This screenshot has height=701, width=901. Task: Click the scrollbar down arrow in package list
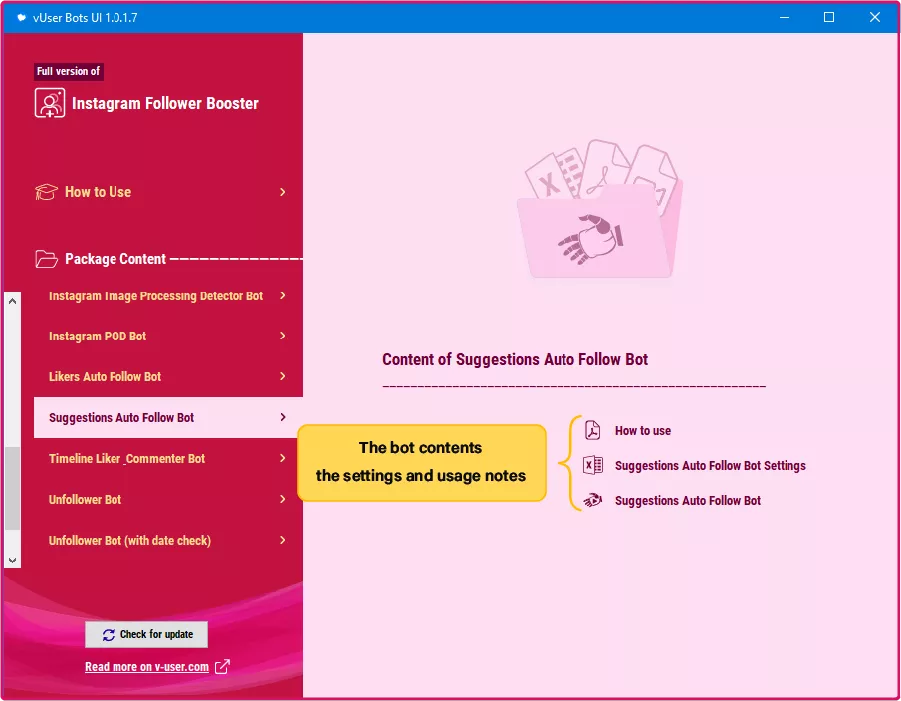(13, 560)
